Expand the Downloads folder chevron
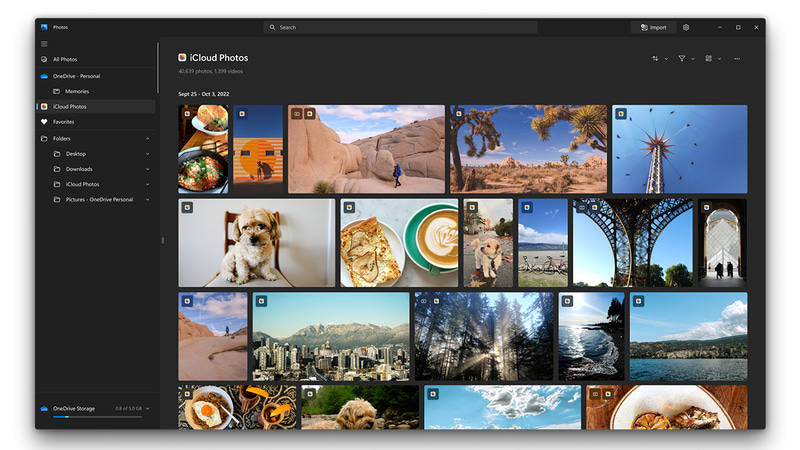This screenshot has height=450, width=800. [x=147, y=169]
